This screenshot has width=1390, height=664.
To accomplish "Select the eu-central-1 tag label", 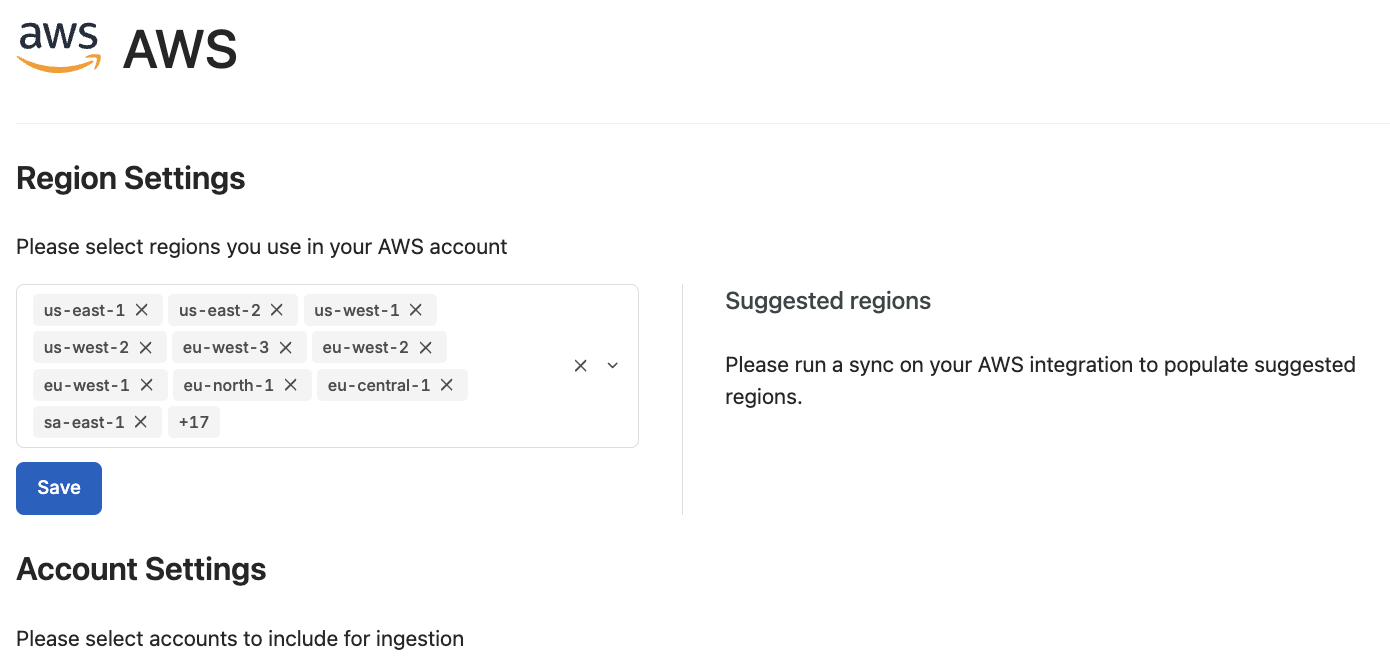I will [379, 385].
